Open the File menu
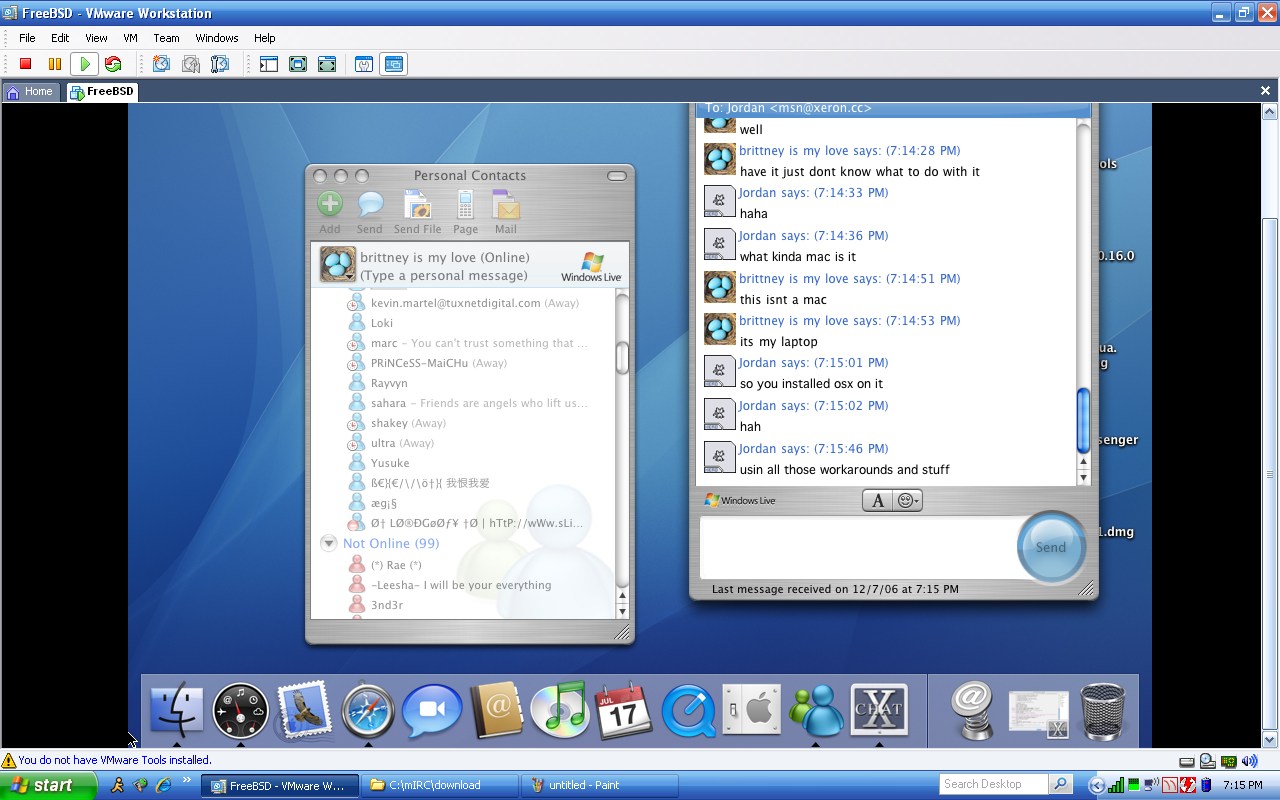Screen dimensions: 1280x800 coord(27,38)
